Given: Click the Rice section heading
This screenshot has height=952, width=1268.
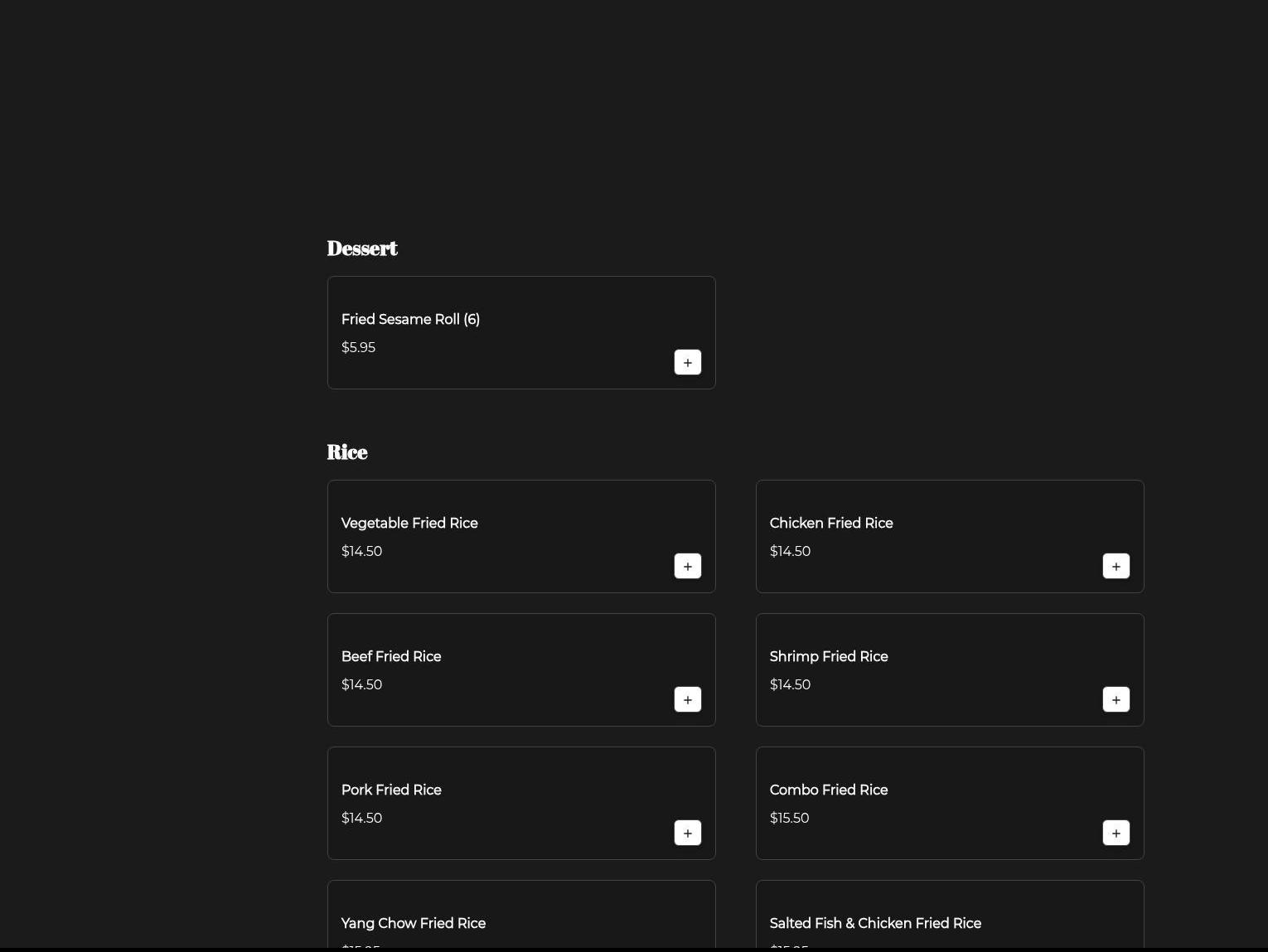Looking at the screenshot, I should 347,452.
